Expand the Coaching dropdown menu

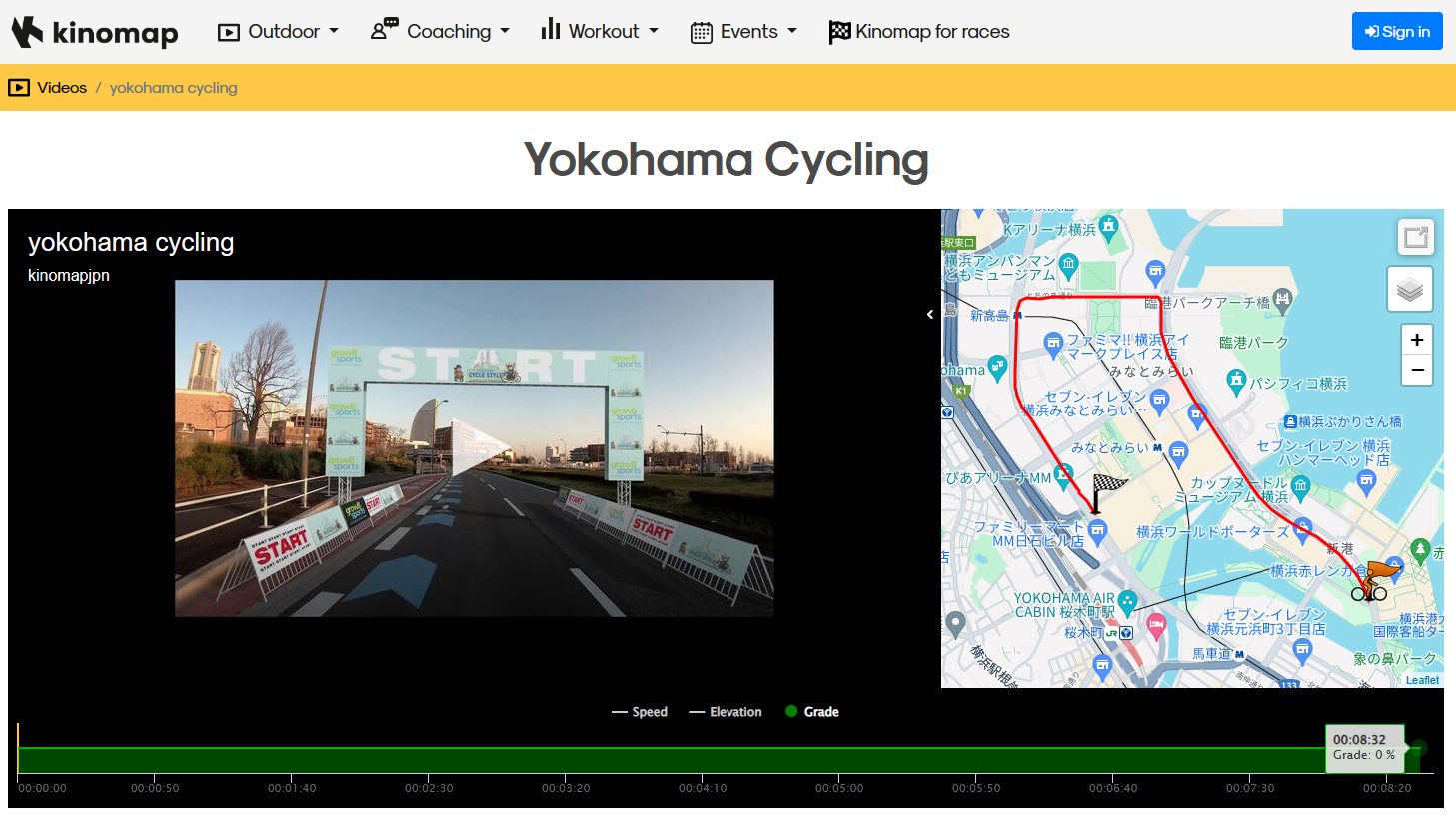(440, 32)
